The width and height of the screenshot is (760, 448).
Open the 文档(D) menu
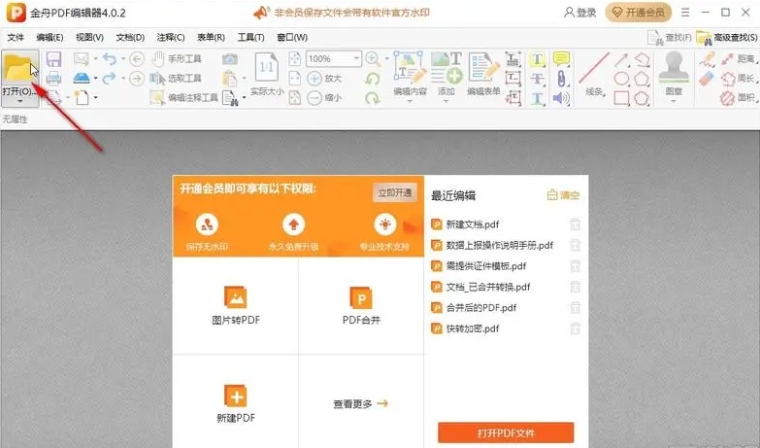pos(130,37)
